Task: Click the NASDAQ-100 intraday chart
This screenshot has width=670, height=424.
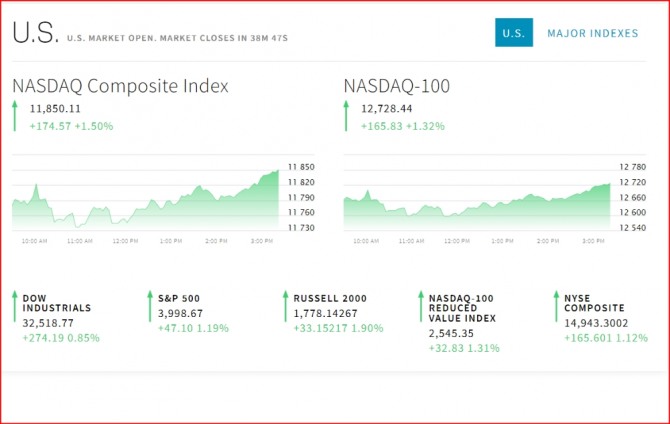Action: 476,195
